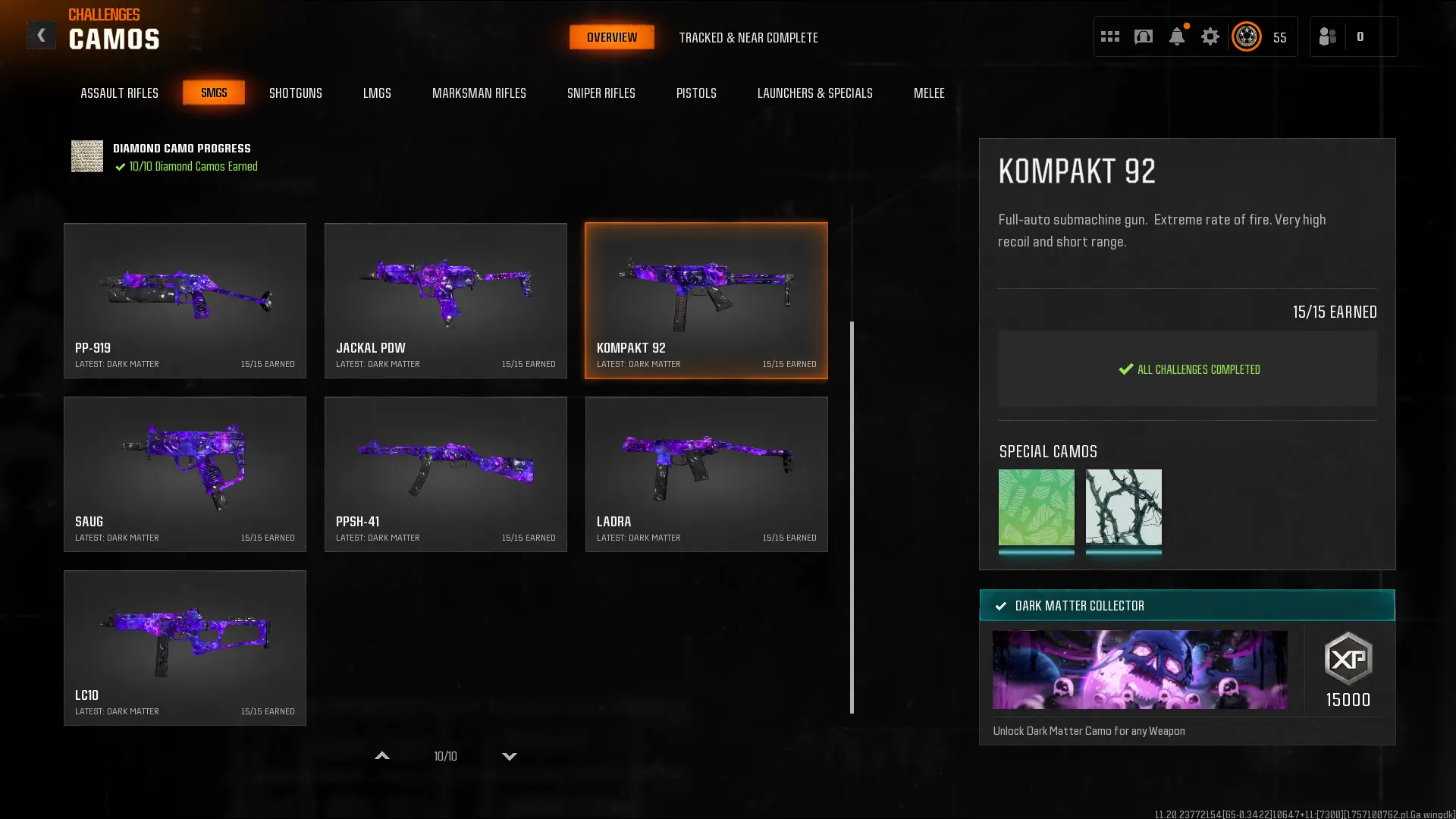Screen dimensions: 1456x819
Task: Click the page down chevron
Action: (510, 756)
